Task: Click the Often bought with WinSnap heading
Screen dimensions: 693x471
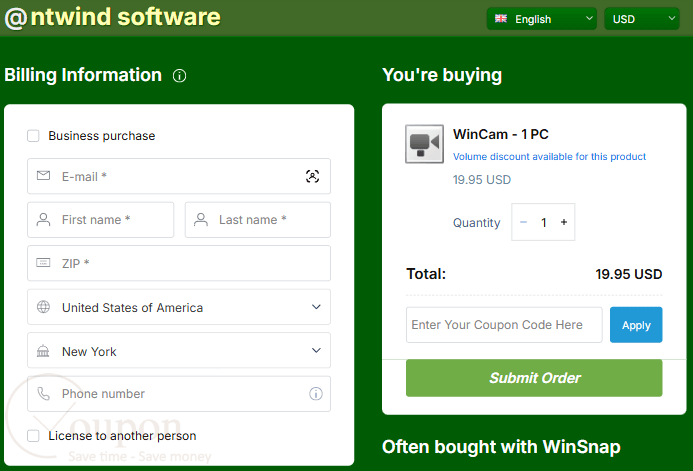Action: (501, 447)
